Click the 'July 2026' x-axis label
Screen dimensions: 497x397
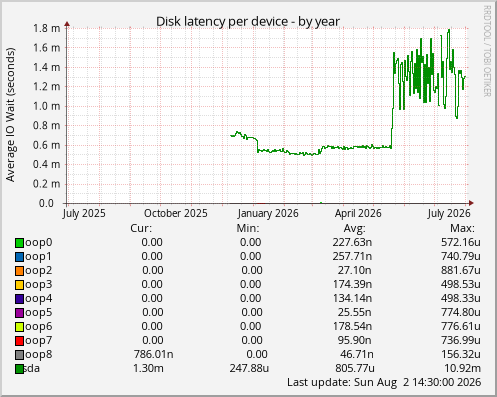click(449, 213)
